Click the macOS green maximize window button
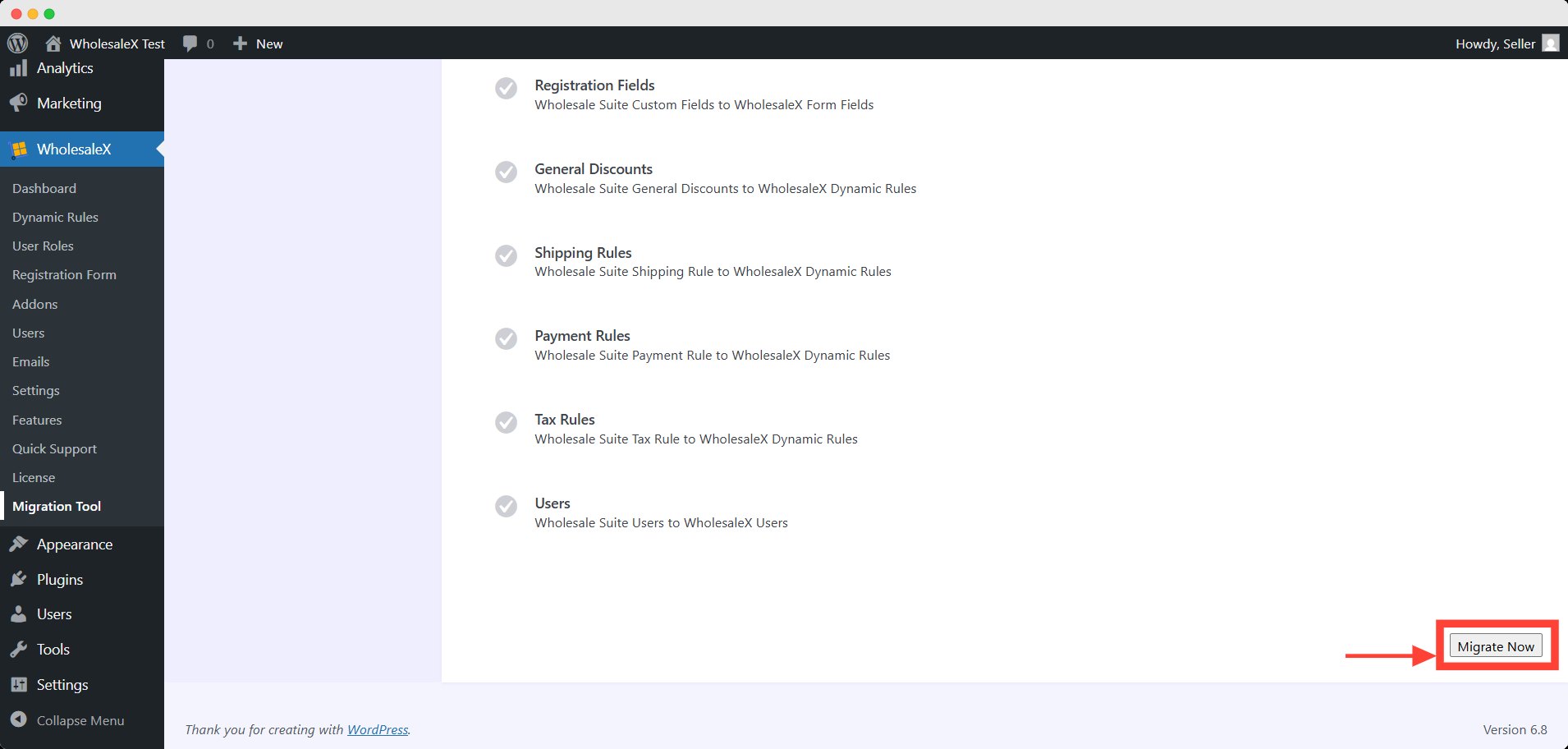The width and height of the screenshot is (1568, 749). [x=49, y=14]
